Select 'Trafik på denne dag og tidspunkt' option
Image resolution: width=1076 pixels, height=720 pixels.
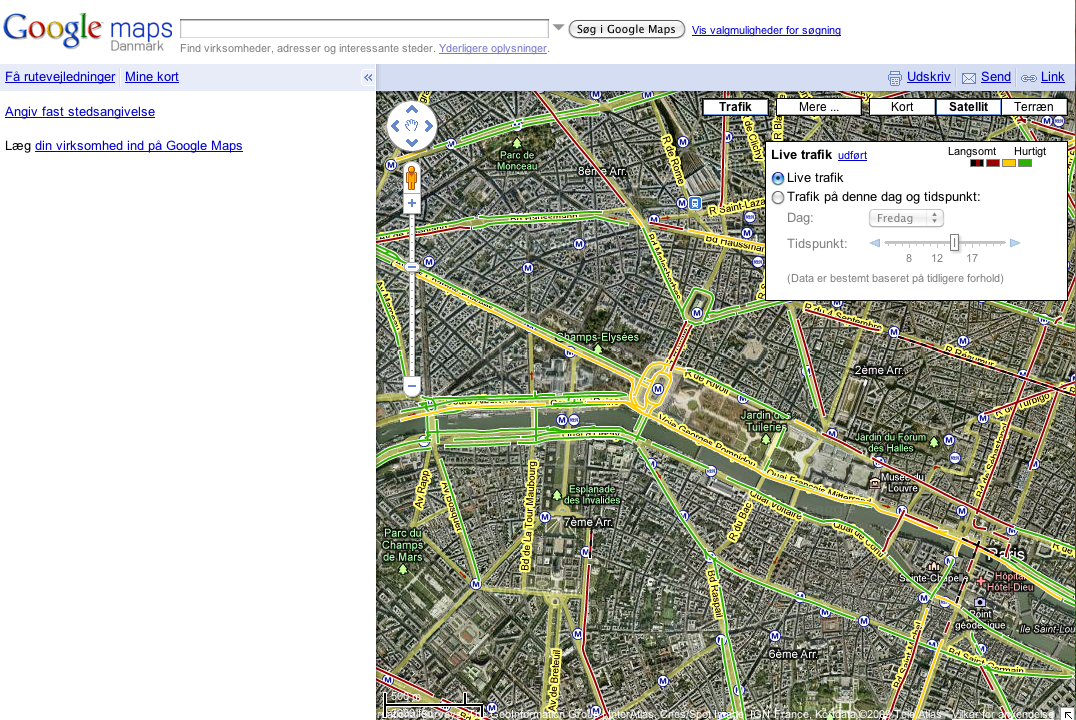(778, 198)
